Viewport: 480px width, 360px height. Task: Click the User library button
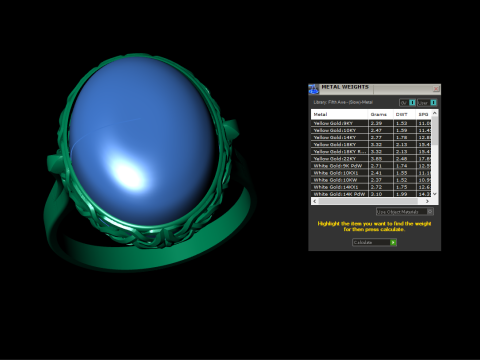coord(427,103)
